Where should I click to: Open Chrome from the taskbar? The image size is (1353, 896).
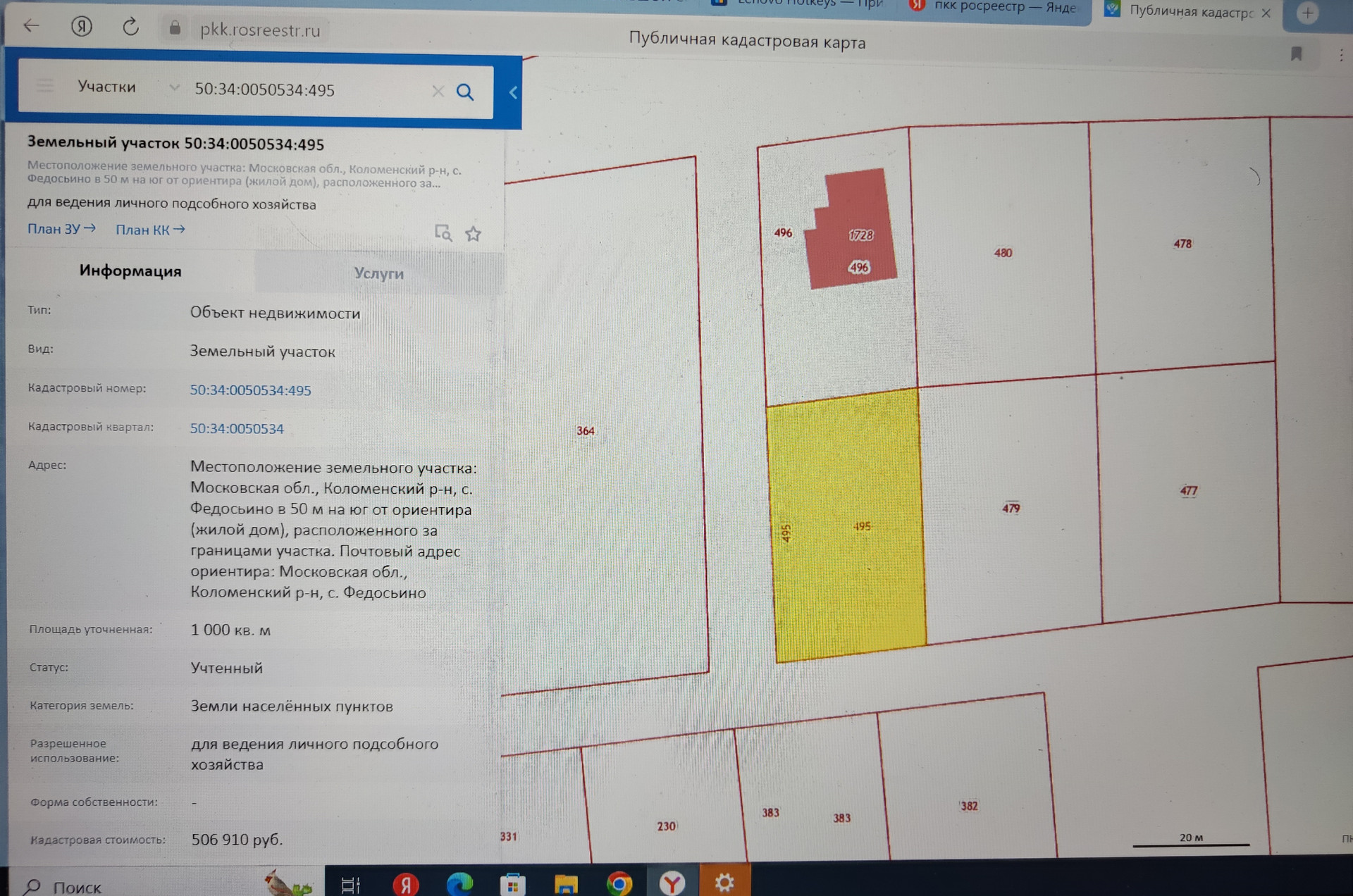tap(619, 883)
